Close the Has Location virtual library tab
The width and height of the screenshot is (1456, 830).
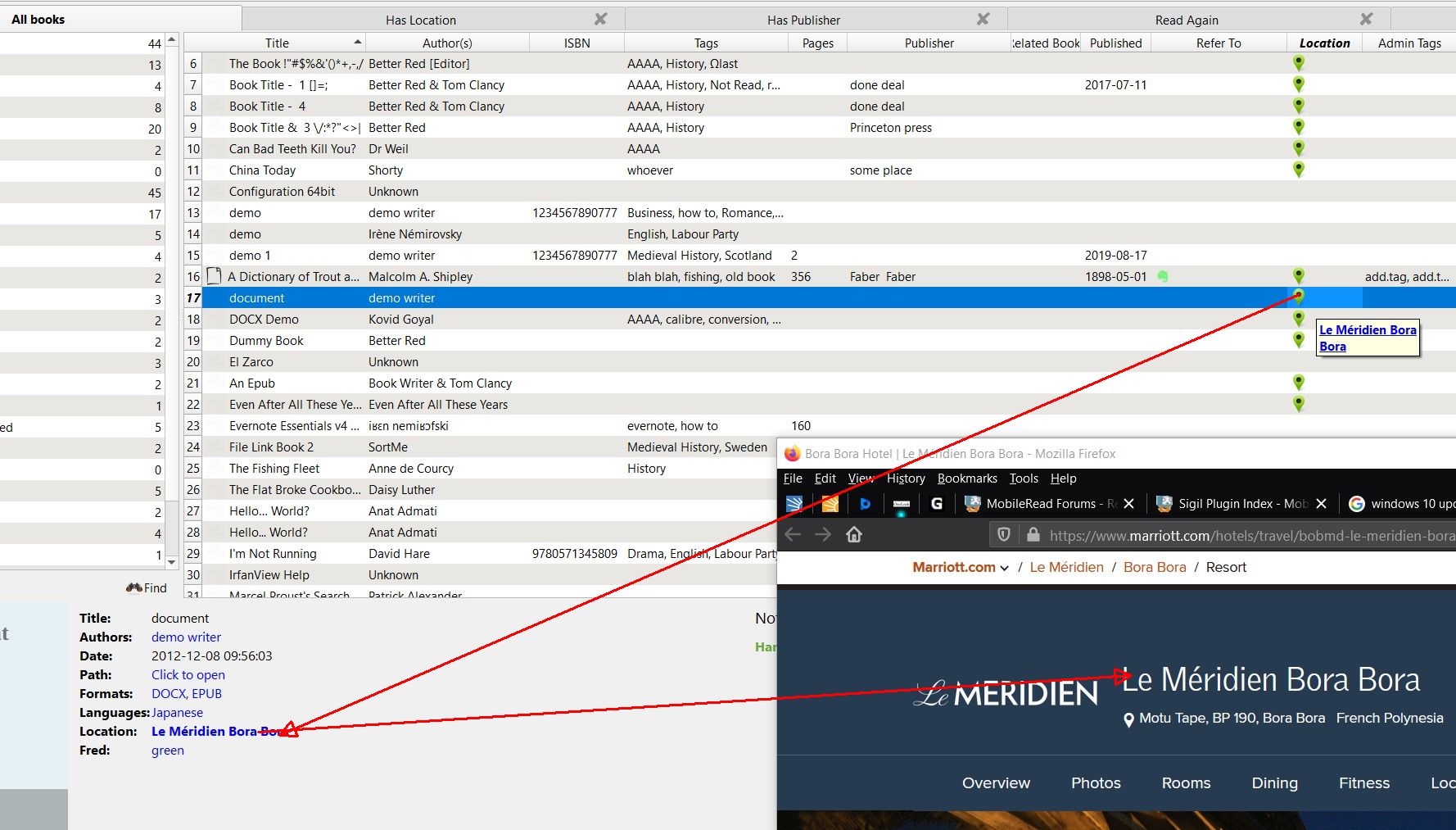[600, 19]
